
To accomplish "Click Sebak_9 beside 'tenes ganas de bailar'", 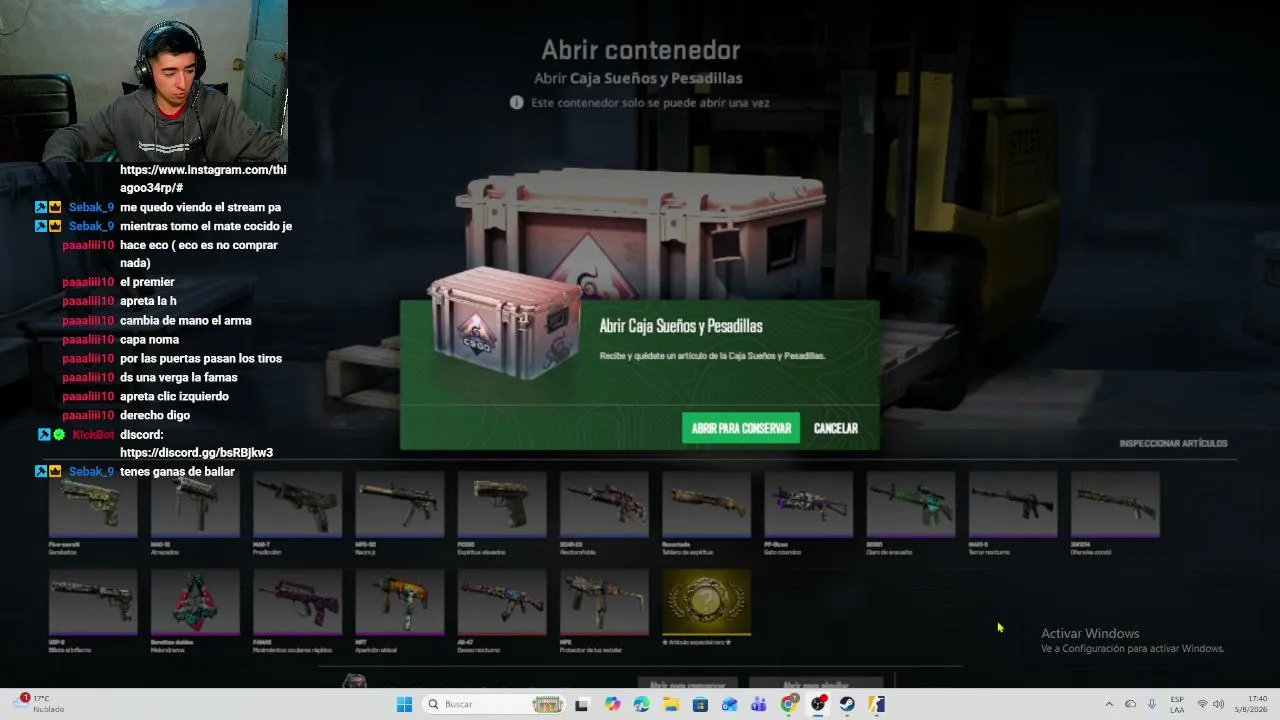I will point(91,472).
